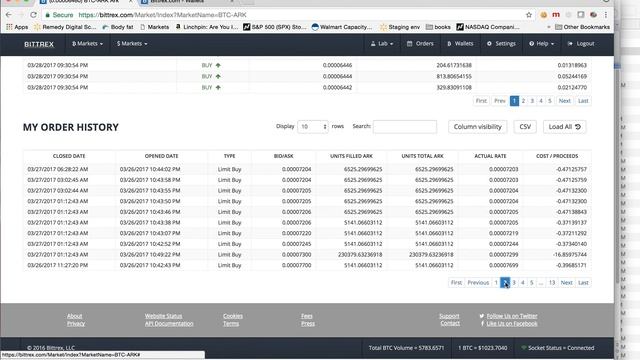Image resolution: width=640 pixels, height=360 pixels.
Task: Open the Support footer link
Action: pos(449,316)
